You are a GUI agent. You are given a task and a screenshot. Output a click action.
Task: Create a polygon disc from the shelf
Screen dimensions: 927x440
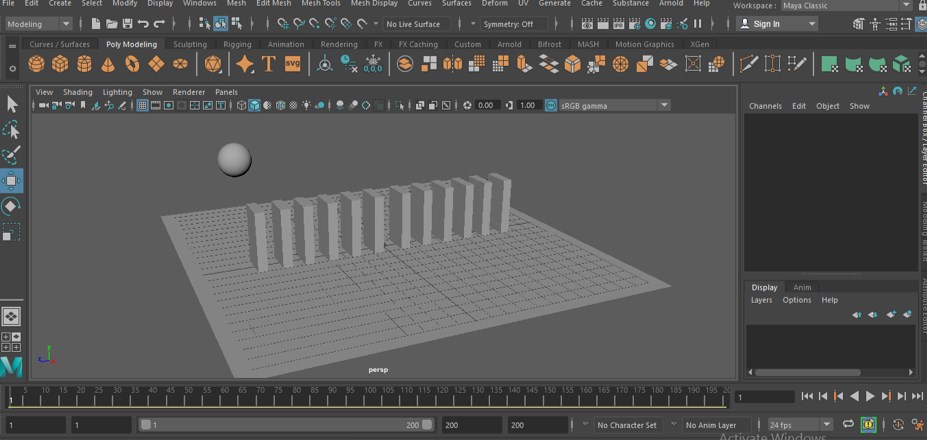[180, 63]
